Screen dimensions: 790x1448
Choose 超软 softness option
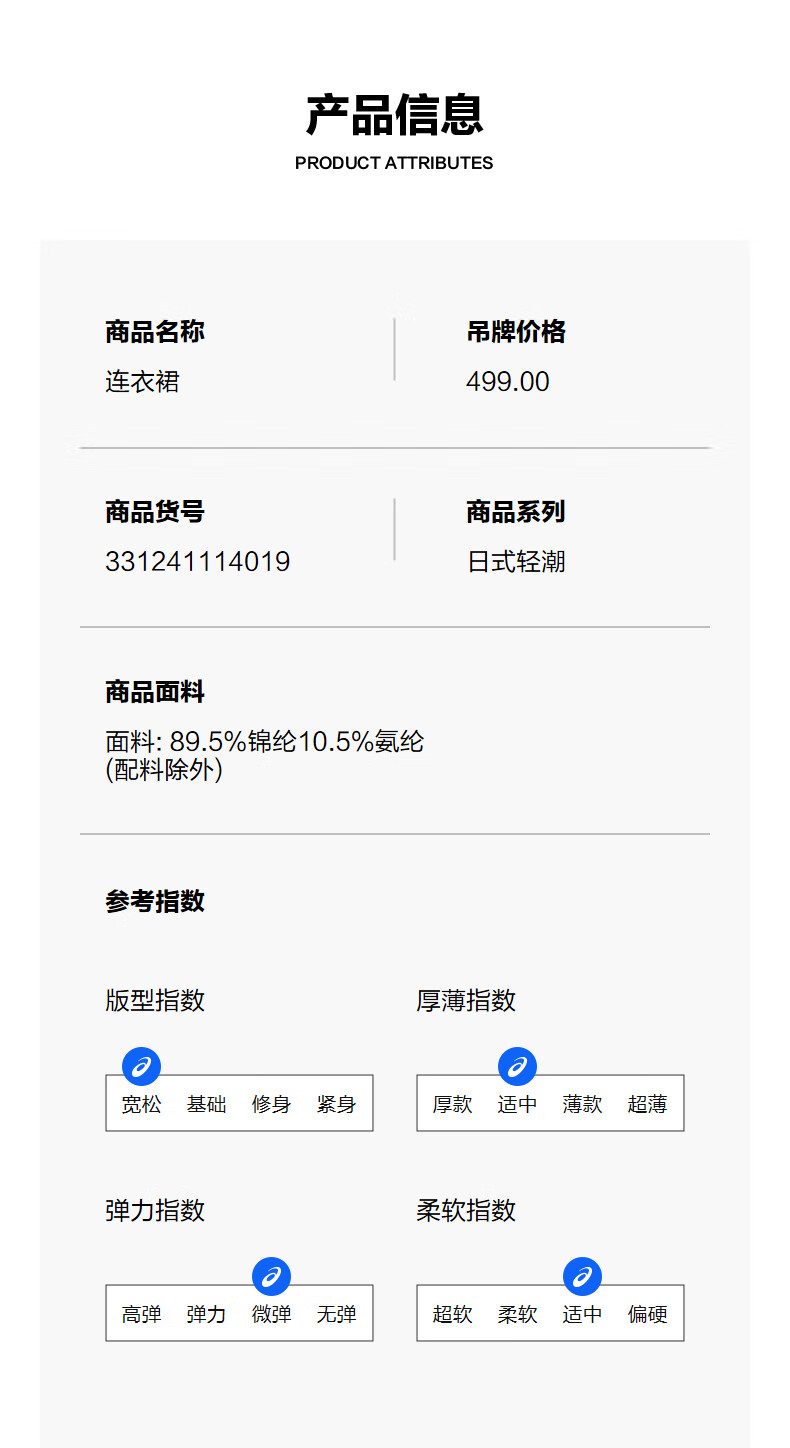[x=452, y=1314]
